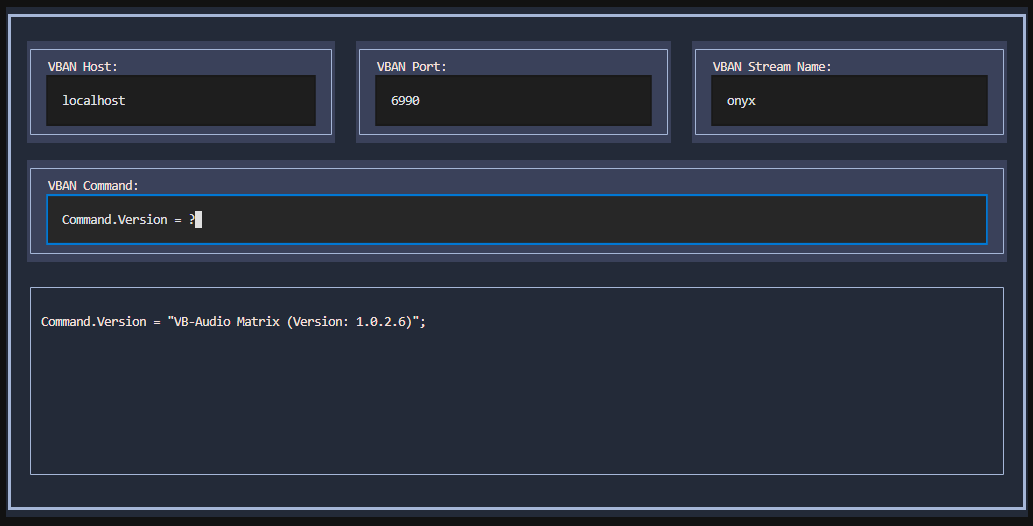Click inside the VBAN Command input box
The width and height of the screenshot is (1033, 526).
click(x=516, y=220)
